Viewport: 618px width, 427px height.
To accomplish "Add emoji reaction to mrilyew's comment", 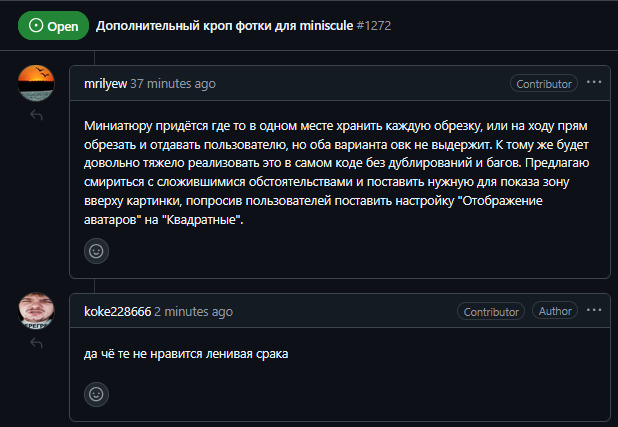I will pos(97,251).
